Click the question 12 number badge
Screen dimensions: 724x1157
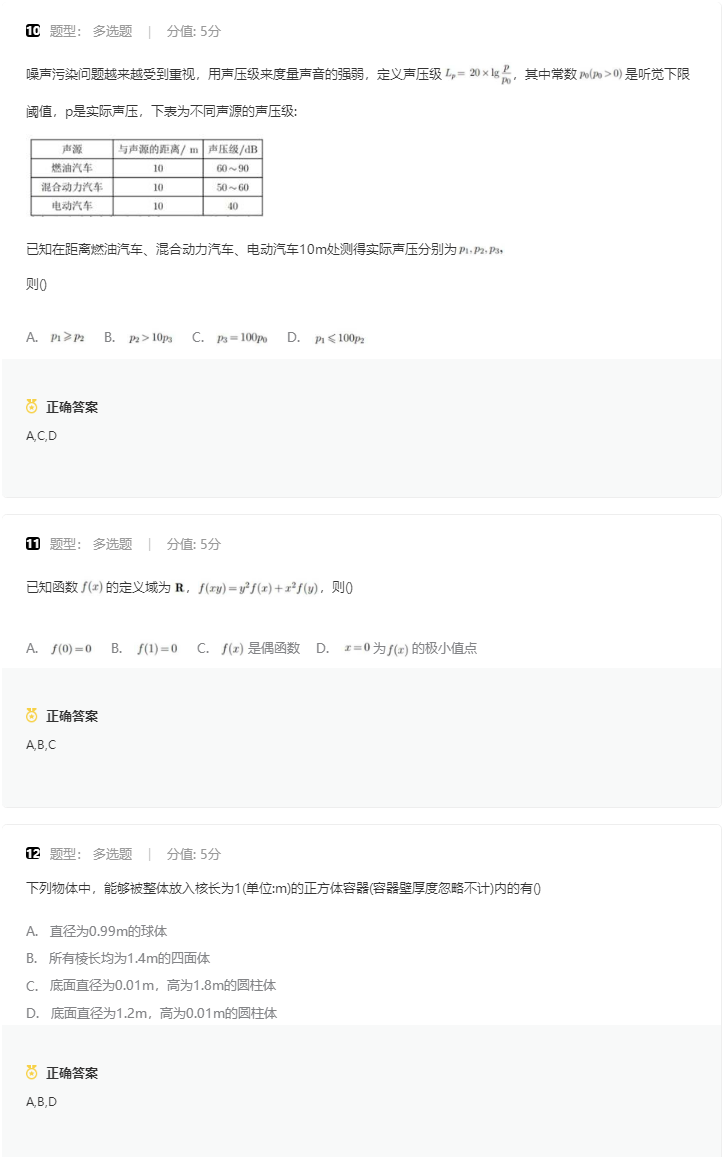(x=33, y=854)
